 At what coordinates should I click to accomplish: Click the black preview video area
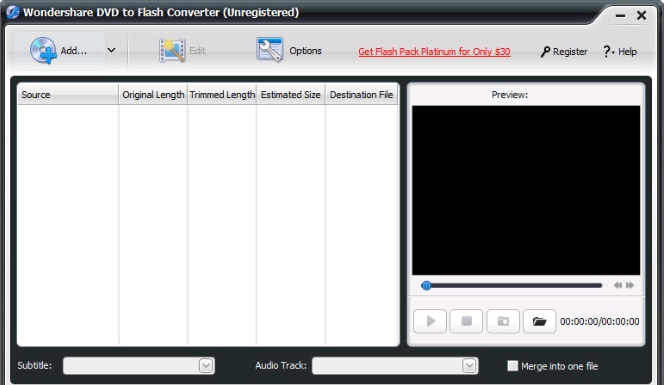point(526,190)
